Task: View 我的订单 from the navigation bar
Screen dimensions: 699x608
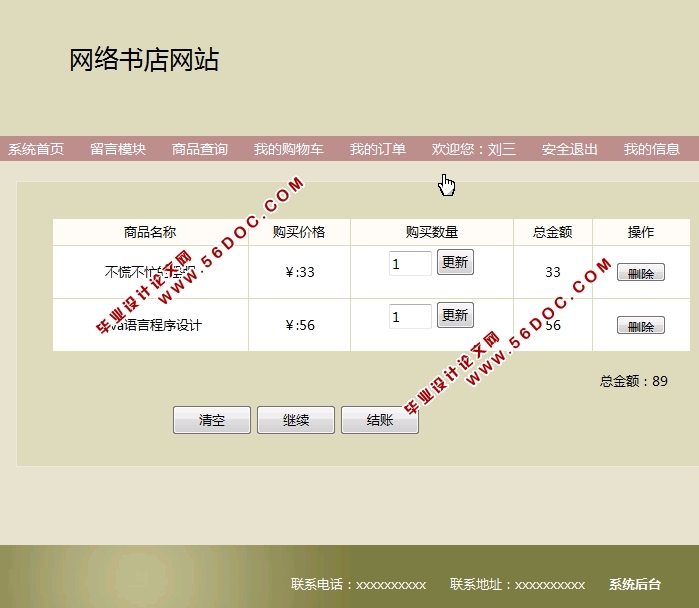Action: coord(377,149)
